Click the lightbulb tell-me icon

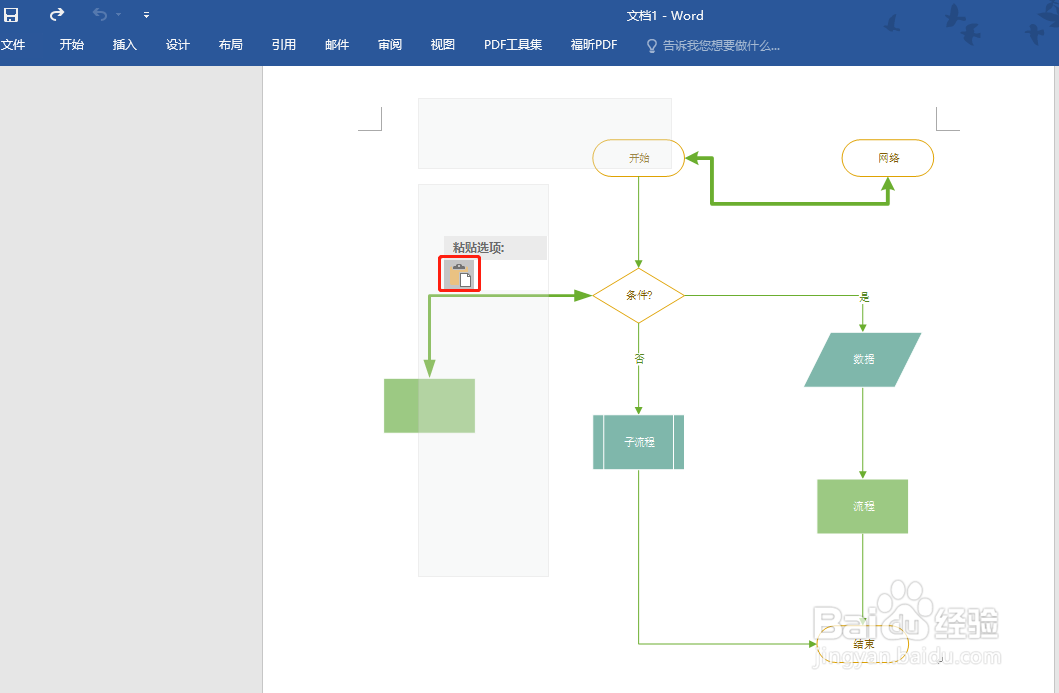click(652, 46)
